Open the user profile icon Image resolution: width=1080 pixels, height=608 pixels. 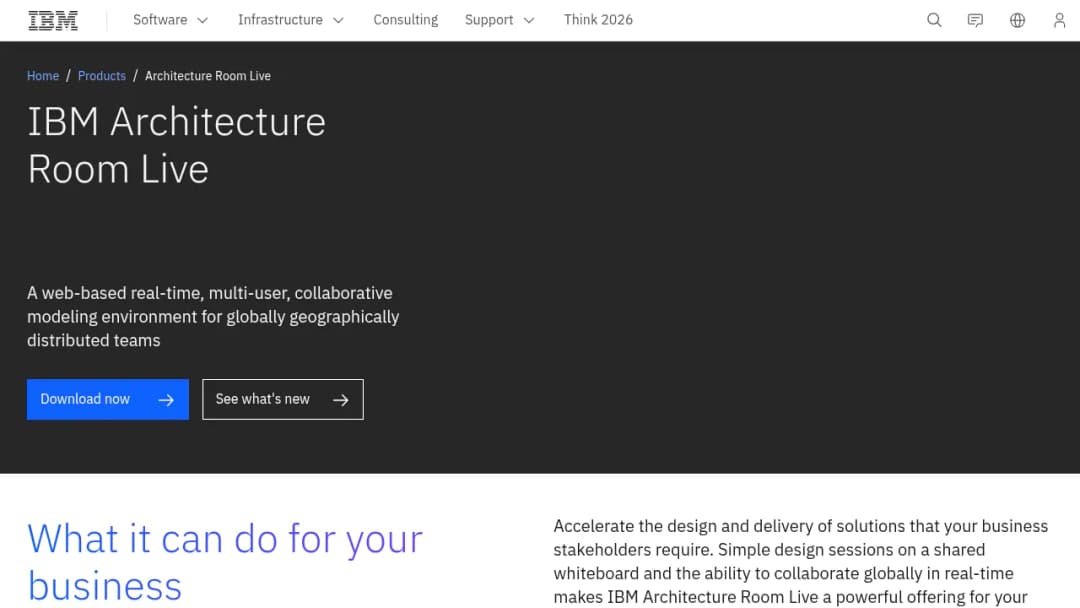point(1059,20)
